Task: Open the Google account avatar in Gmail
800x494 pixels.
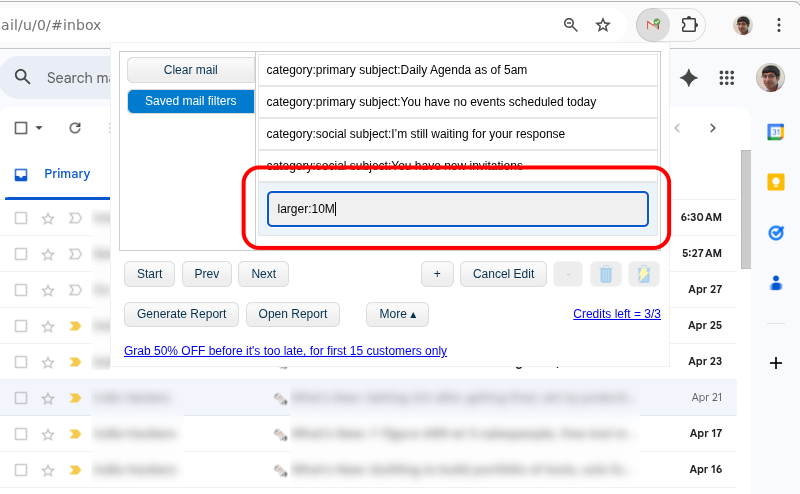Action: 770,78
